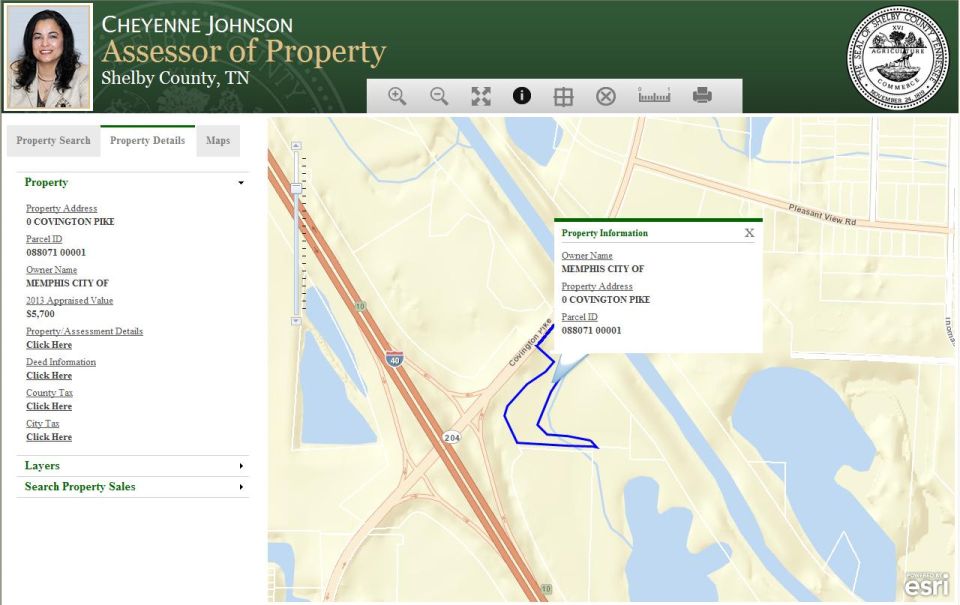This screenshot has width=960, height=605.
Task: Activate the identify info tool
Action: point(522,96)
